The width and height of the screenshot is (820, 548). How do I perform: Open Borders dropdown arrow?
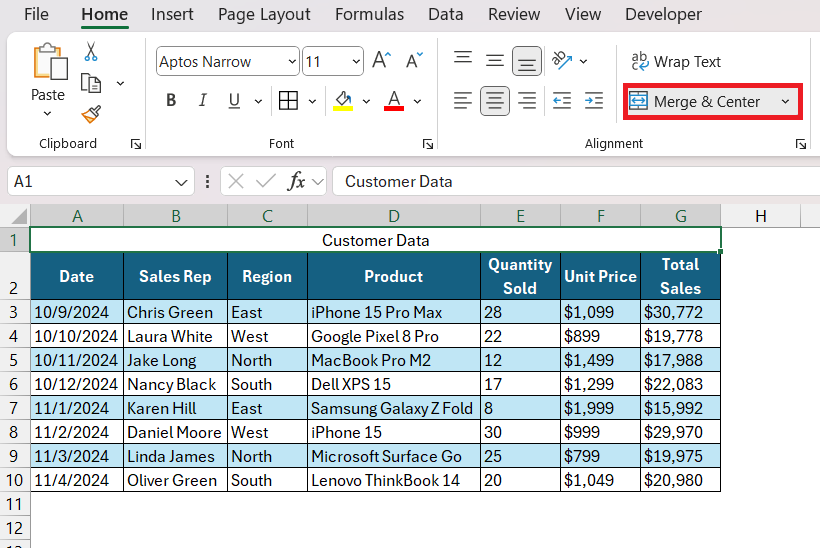pyautogui.click(x=312, y=101)
